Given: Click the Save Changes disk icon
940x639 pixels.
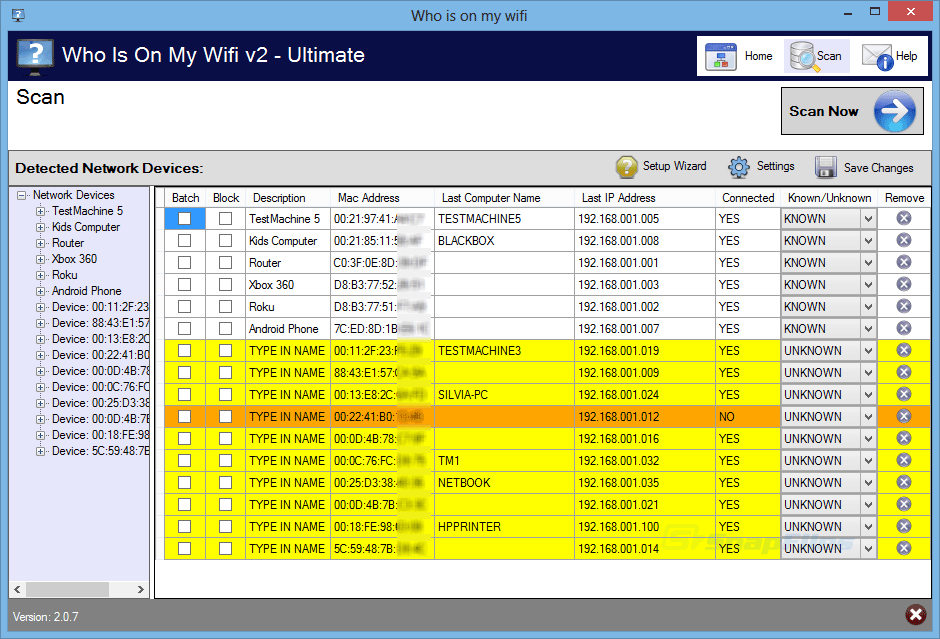Looking at the screenshot, I should click(826, 167).
